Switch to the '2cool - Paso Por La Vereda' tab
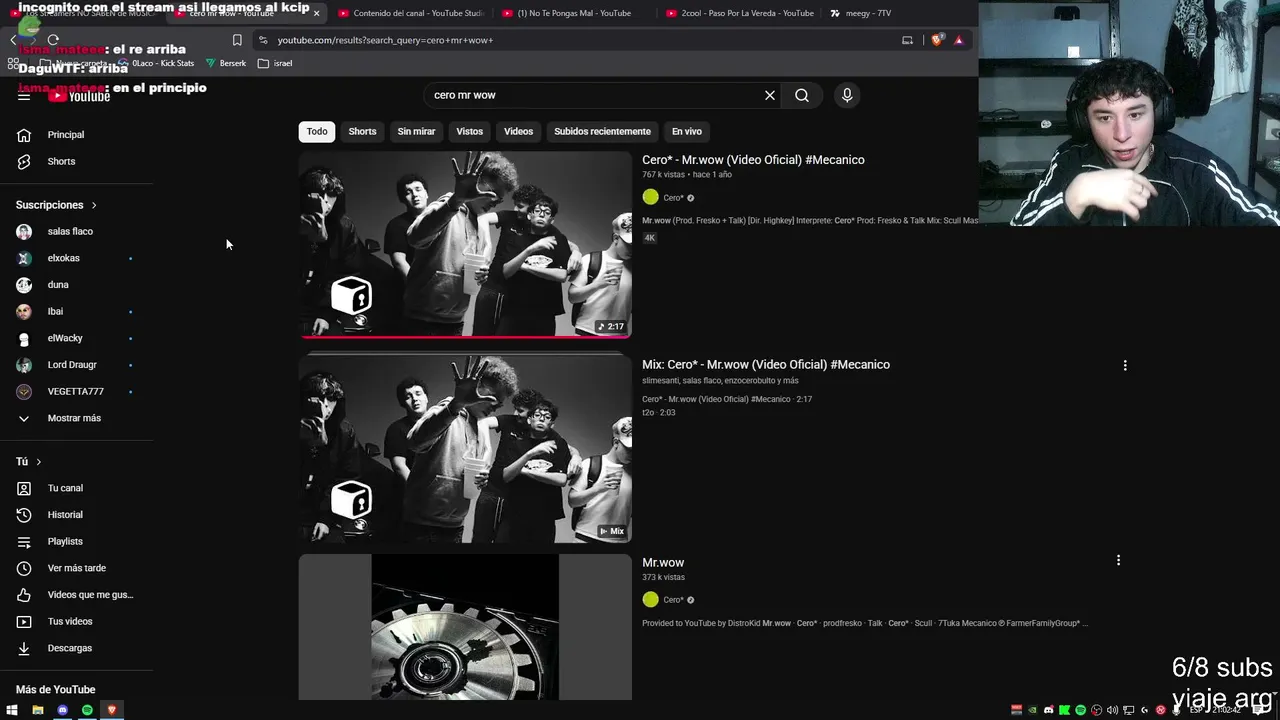 click(x=739, y=13)
